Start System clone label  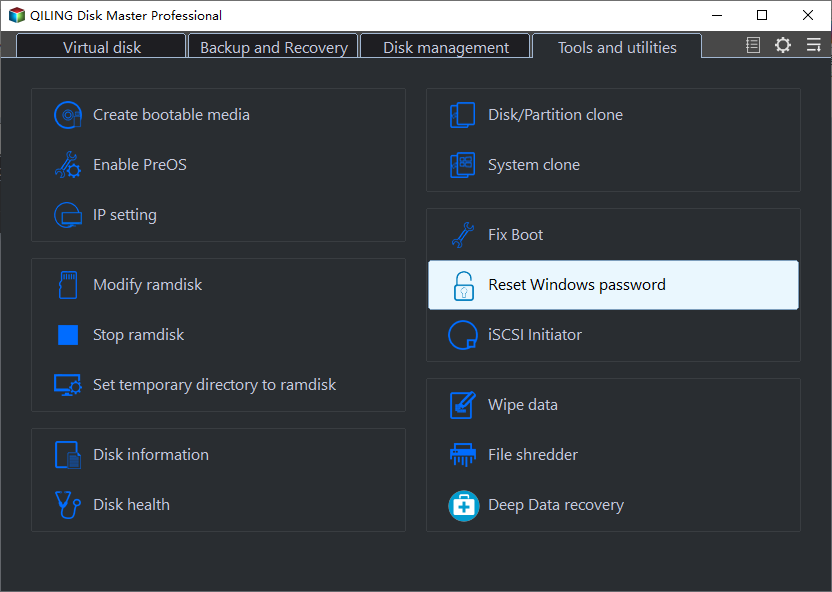click(534, 165)
